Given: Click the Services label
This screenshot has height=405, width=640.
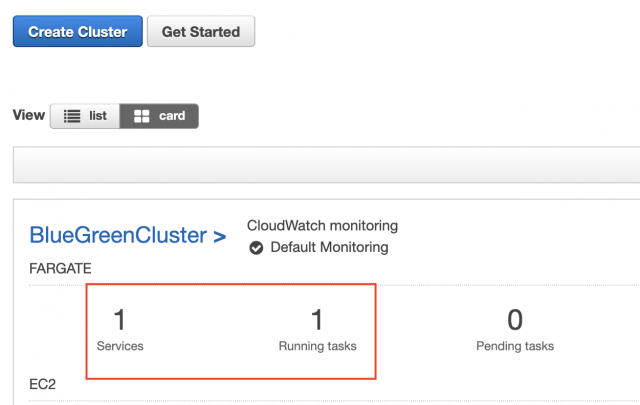Looking at the screenshot, I should pos(120,346).
